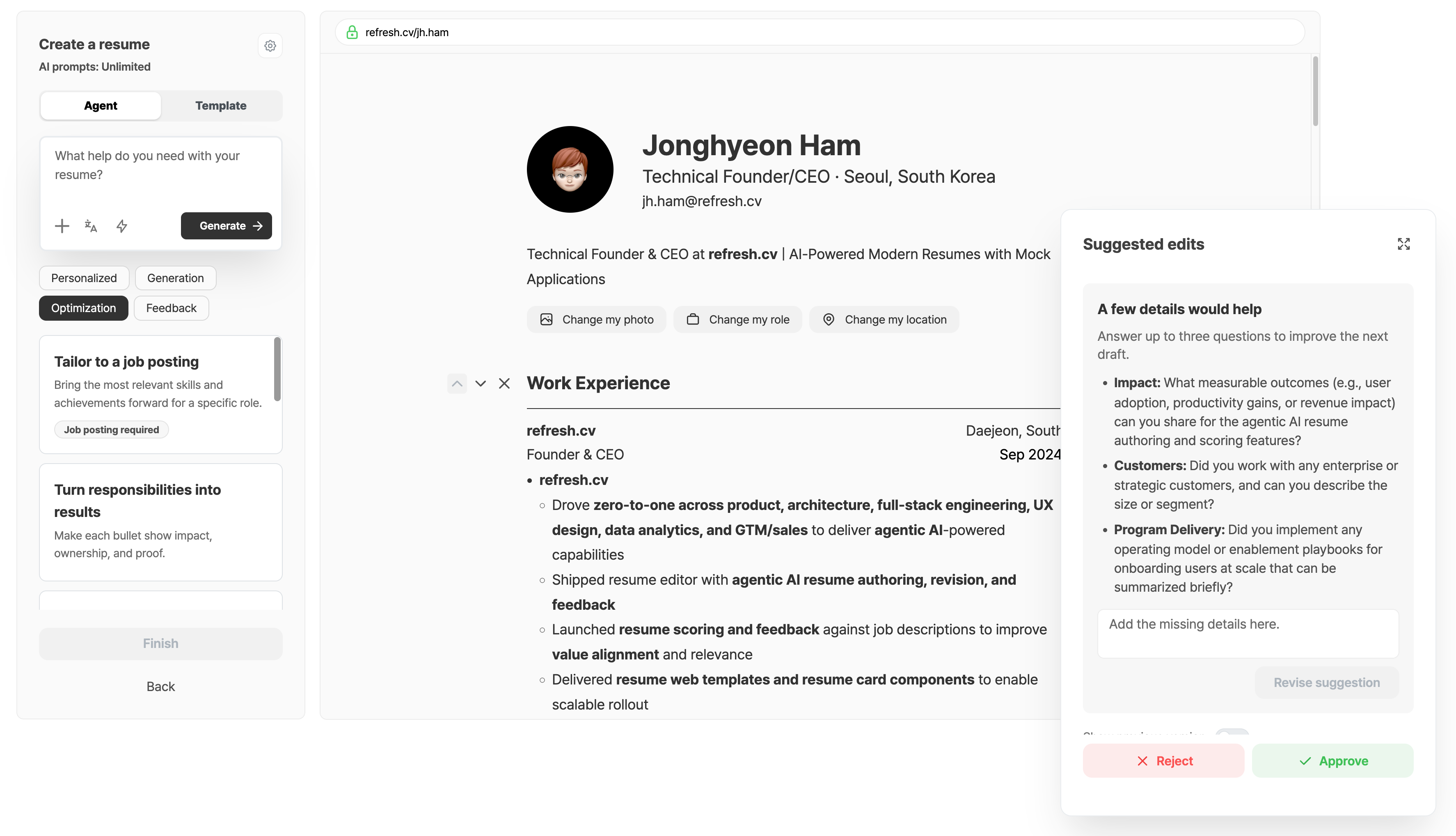Click the optimization list scrollbar

[278, 369]
